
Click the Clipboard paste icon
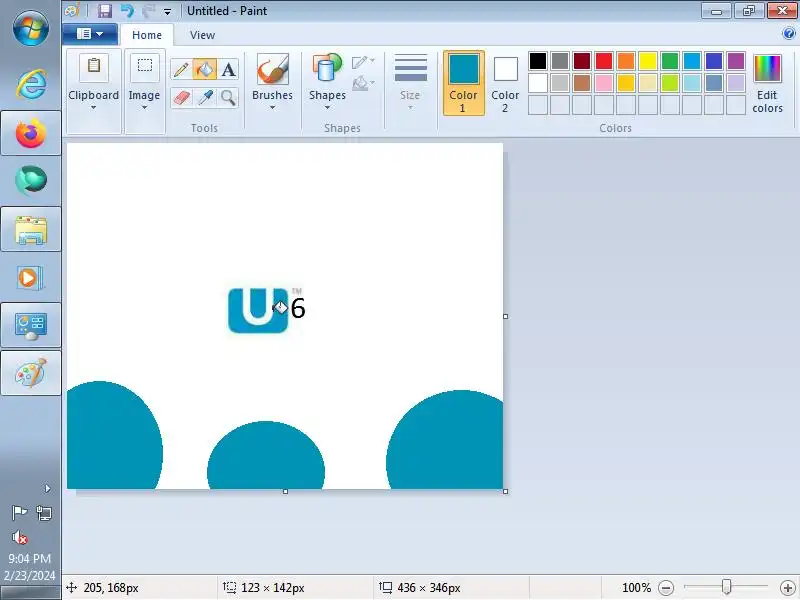coord(94,66)
